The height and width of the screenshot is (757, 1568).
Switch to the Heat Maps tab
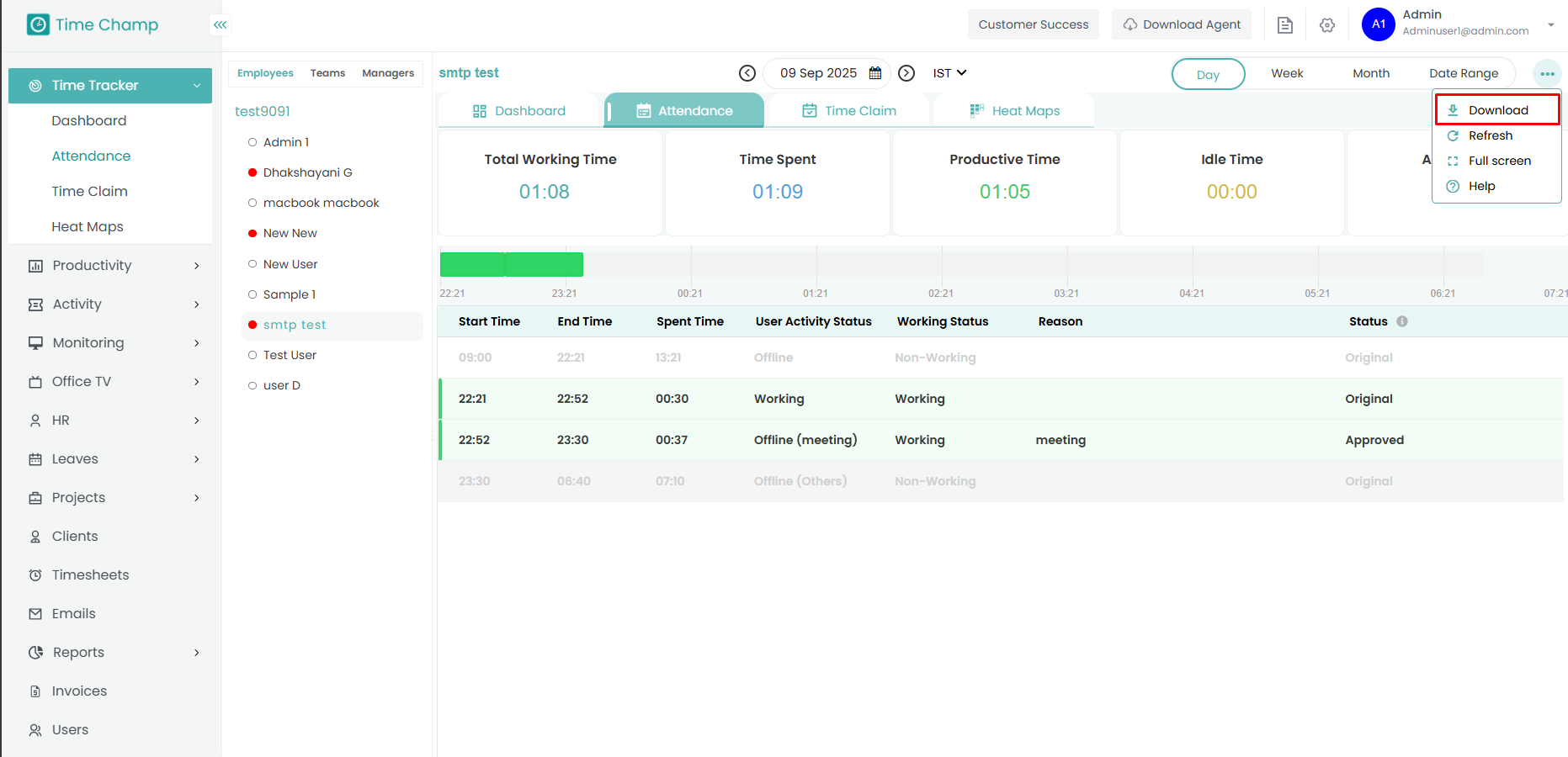(x=1014, y=111)
